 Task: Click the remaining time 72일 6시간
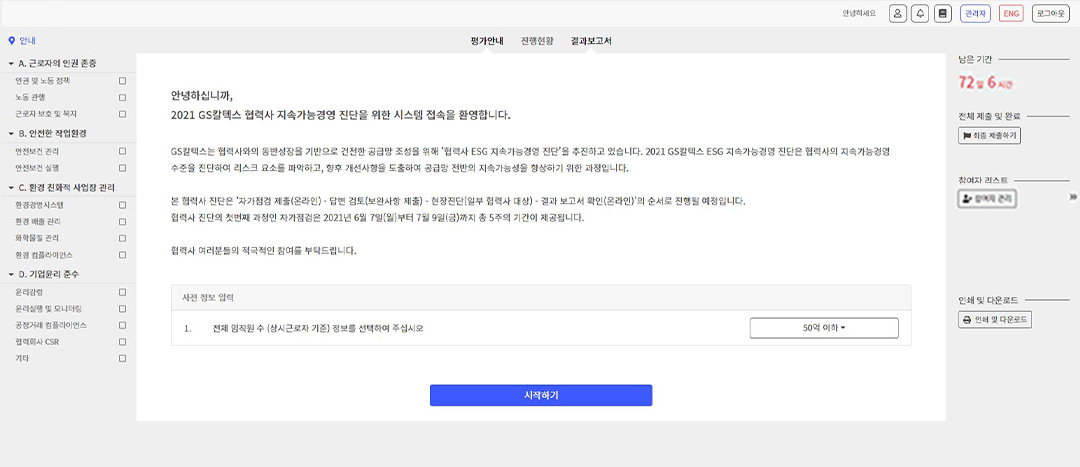click(x=986, y=83)
